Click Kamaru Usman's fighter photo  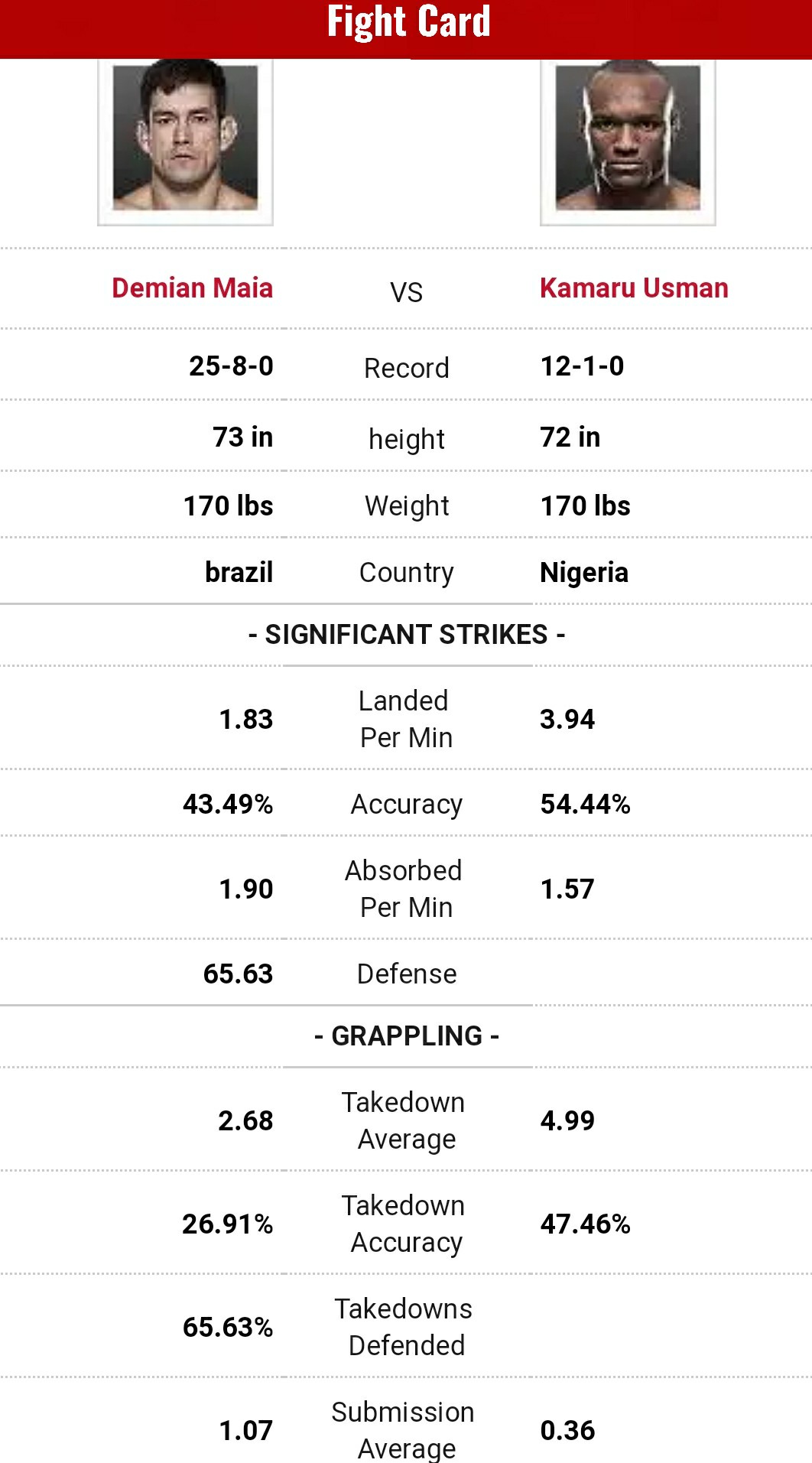[x=628, y=138]
